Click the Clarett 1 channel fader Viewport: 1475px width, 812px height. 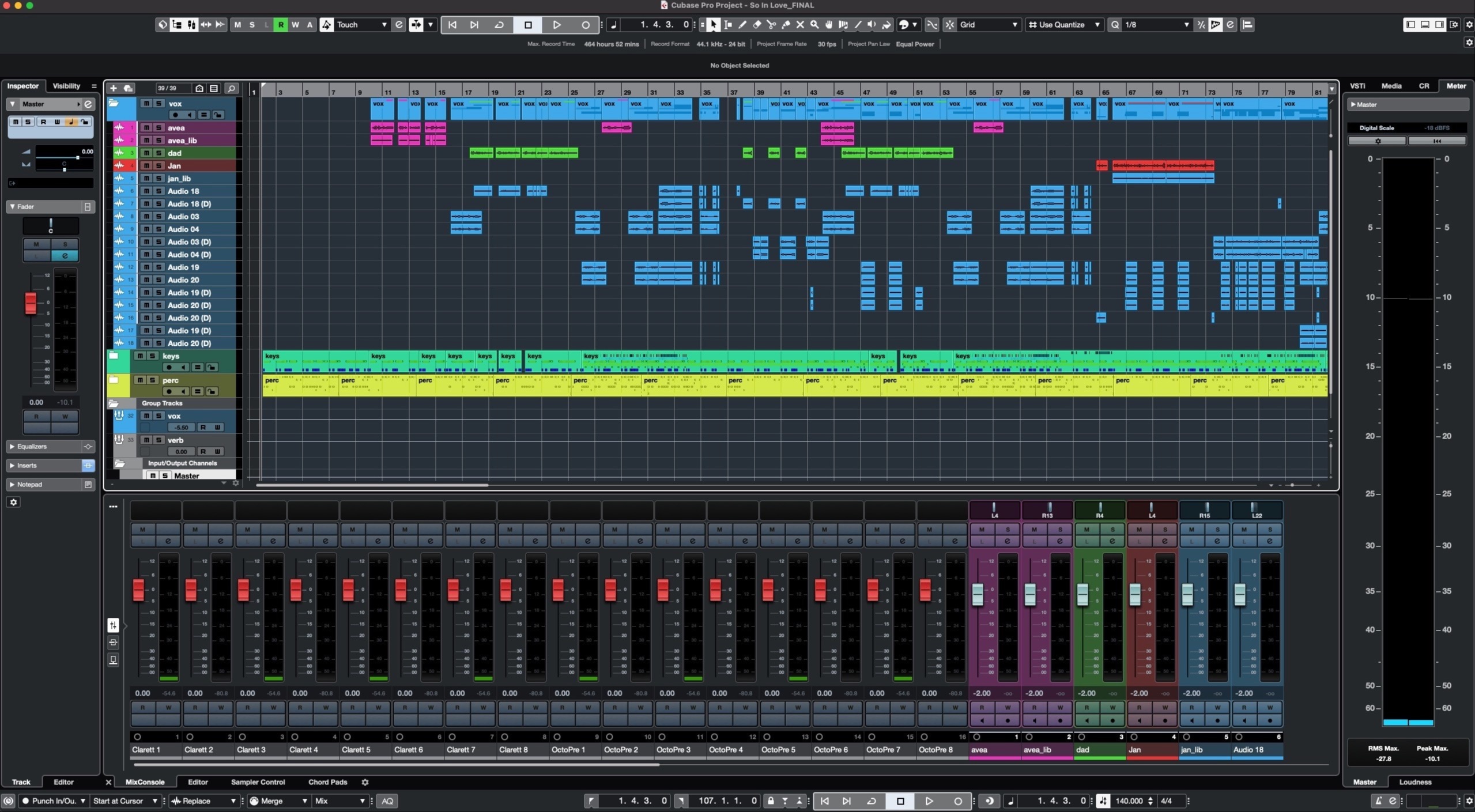[x=138, y=590]
